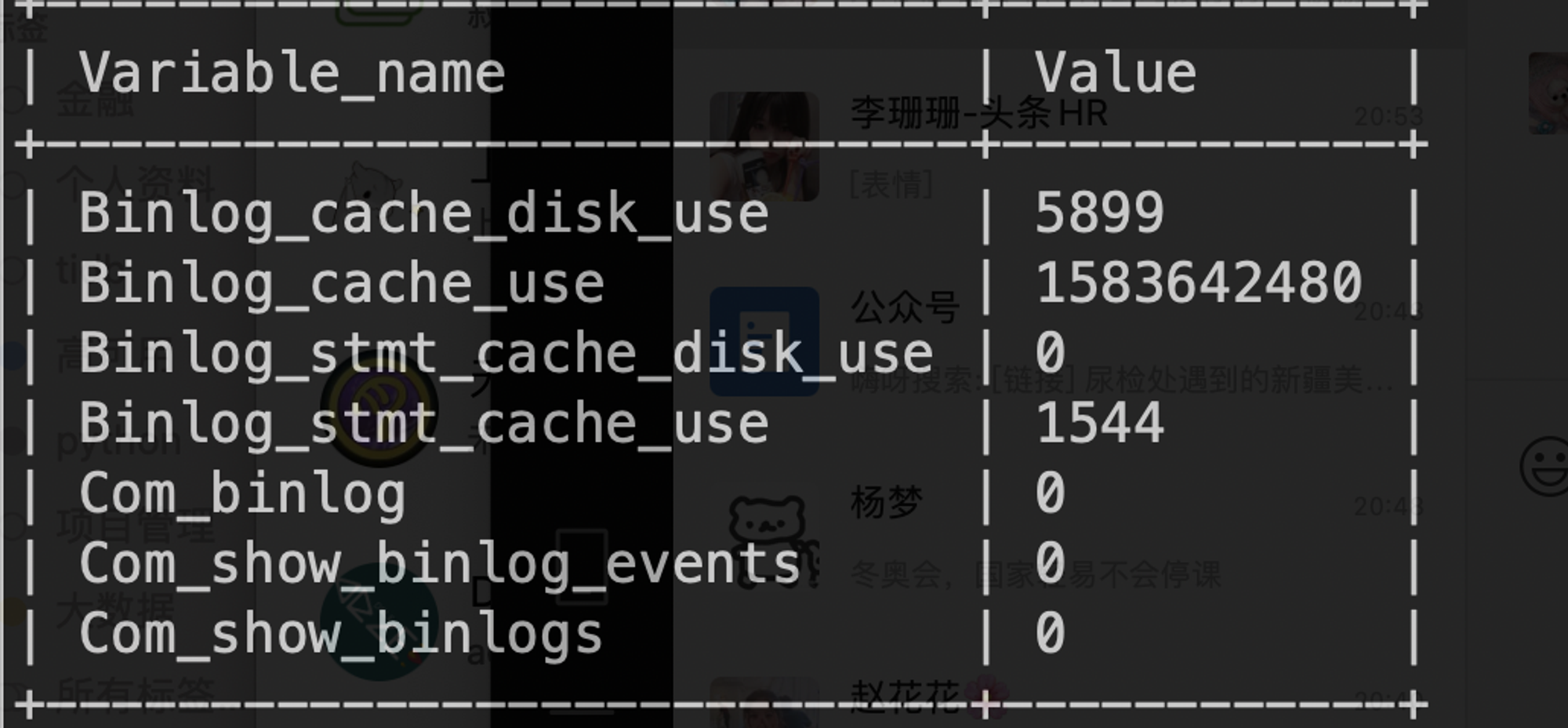The width and height of the screenshot is (1568, 728).
Task: Select the 个人资料 tag in the sidebar
Action: point(136,184)
